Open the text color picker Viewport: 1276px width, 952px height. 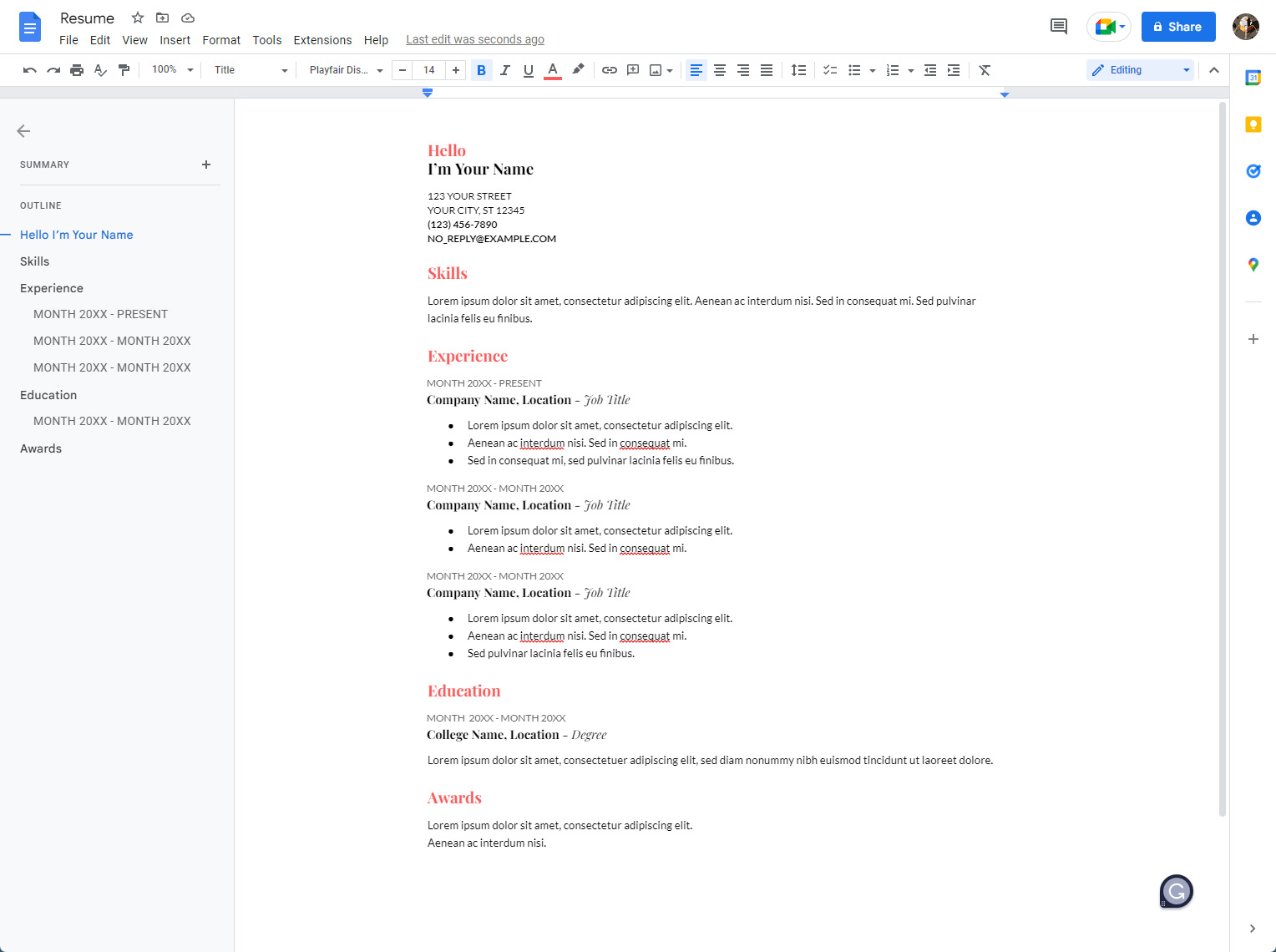[x=552, y=70]
